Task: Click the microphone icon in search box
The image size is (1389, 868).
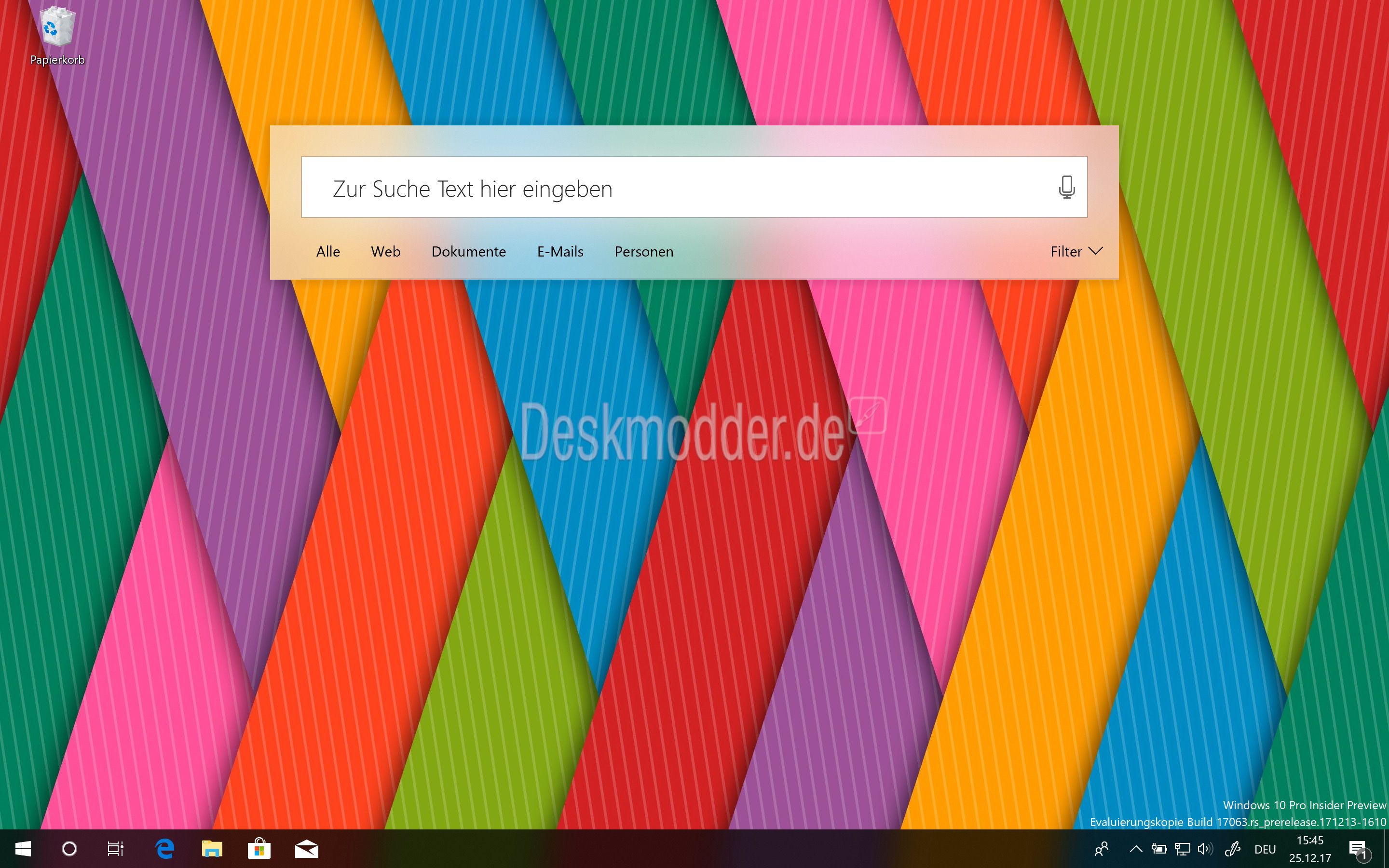Action: (x=1066, y=187)
